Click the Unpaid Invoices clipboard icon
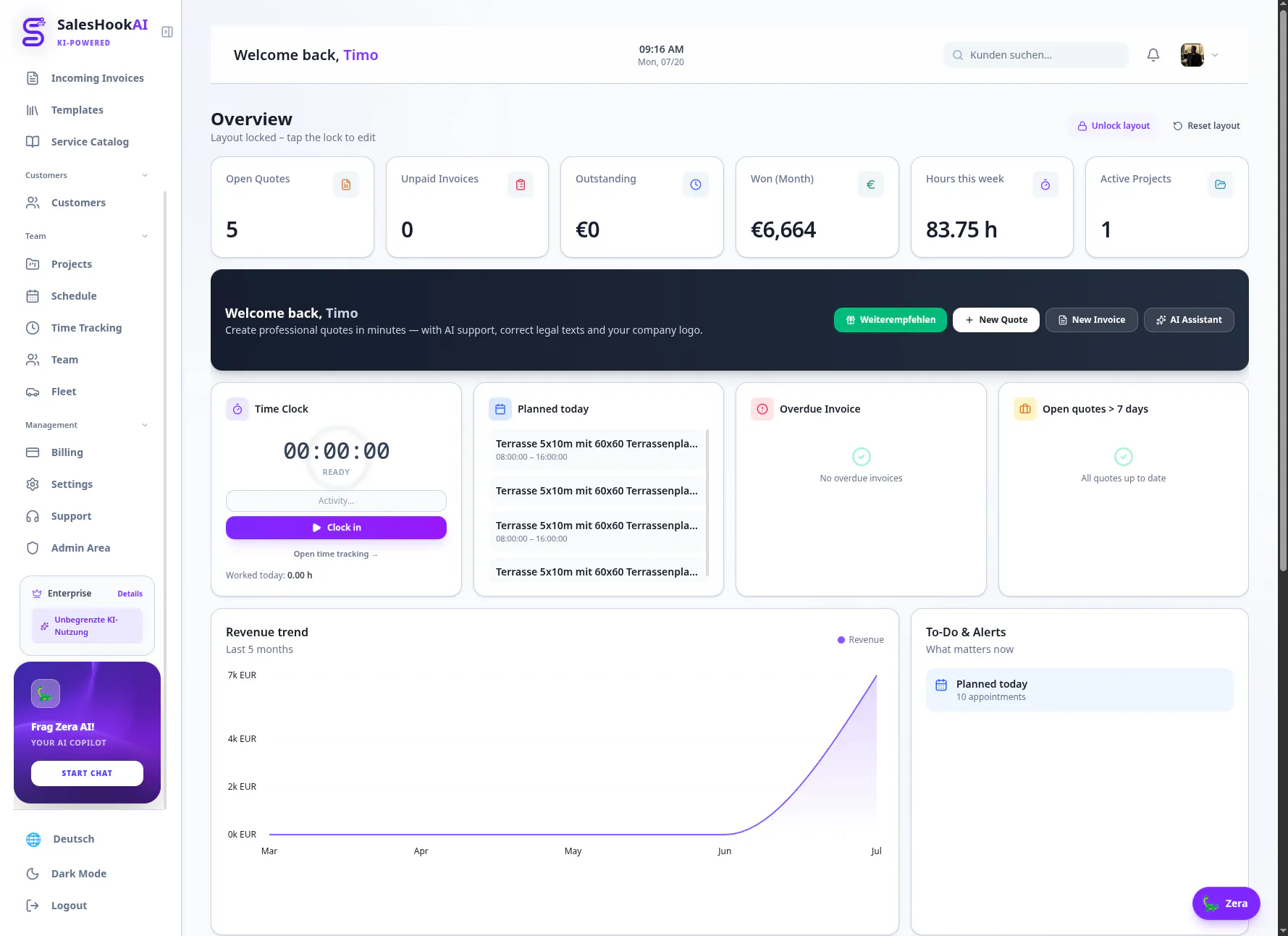The width and height of the screenshot is (1288, 936). coord(521,185)
